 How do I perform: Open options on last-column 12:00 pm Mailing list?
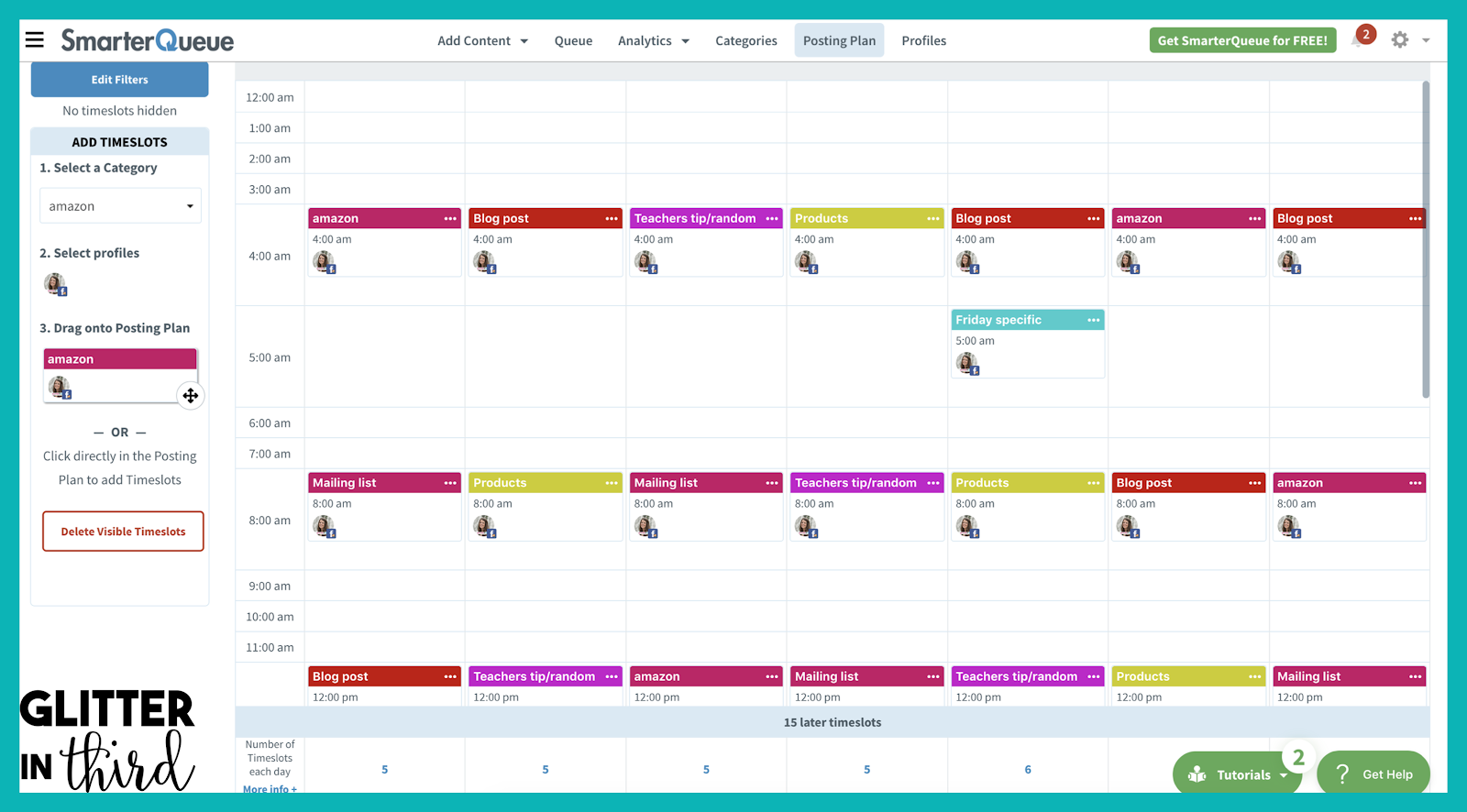coord(1415,677)
